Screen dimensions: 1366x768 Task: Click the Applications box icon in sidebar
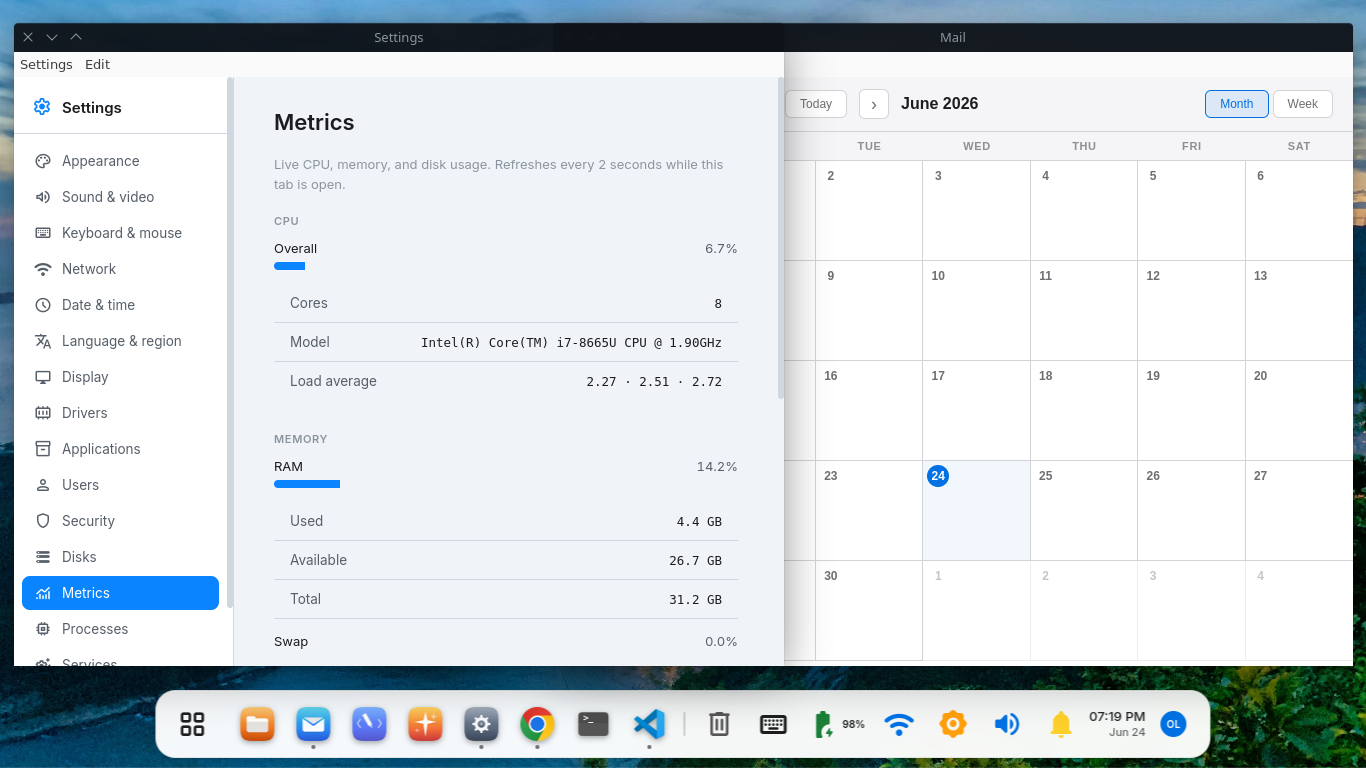tap(43, 449)
